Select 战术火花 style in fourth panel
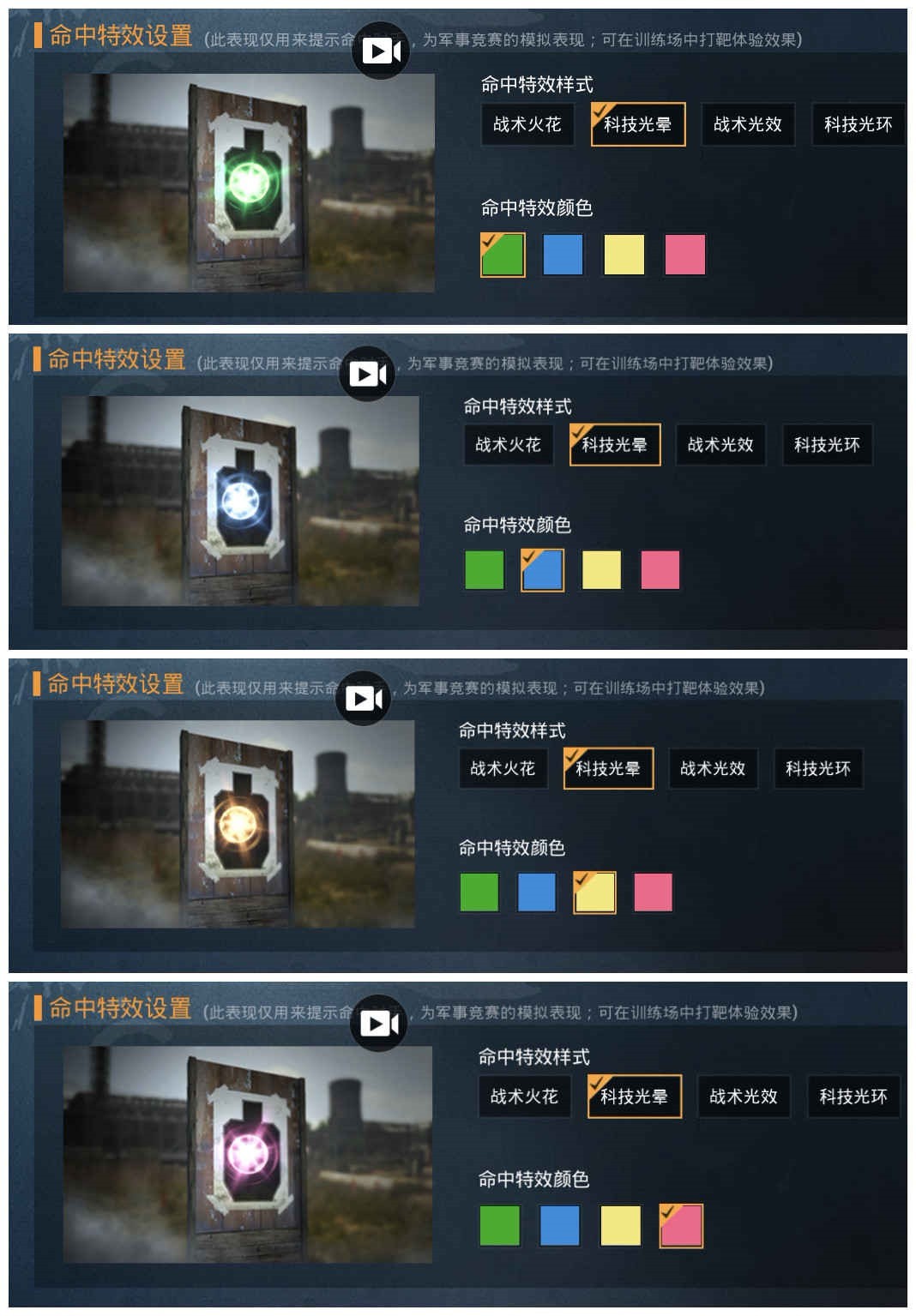Image resolution: width=916 pixels, height=1316 pixels. tap(524, 1096)
